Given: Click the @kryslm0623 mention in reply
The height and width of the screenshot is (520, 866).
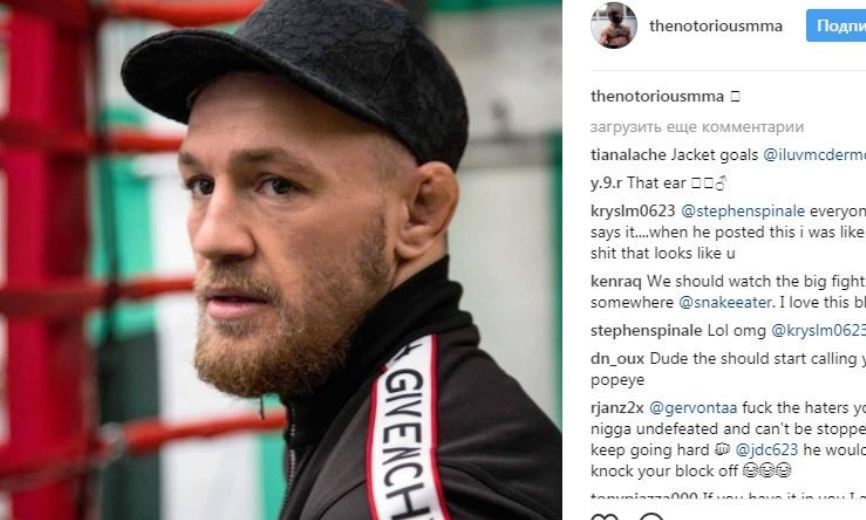Looking at the screenshot, I should 818,331.
